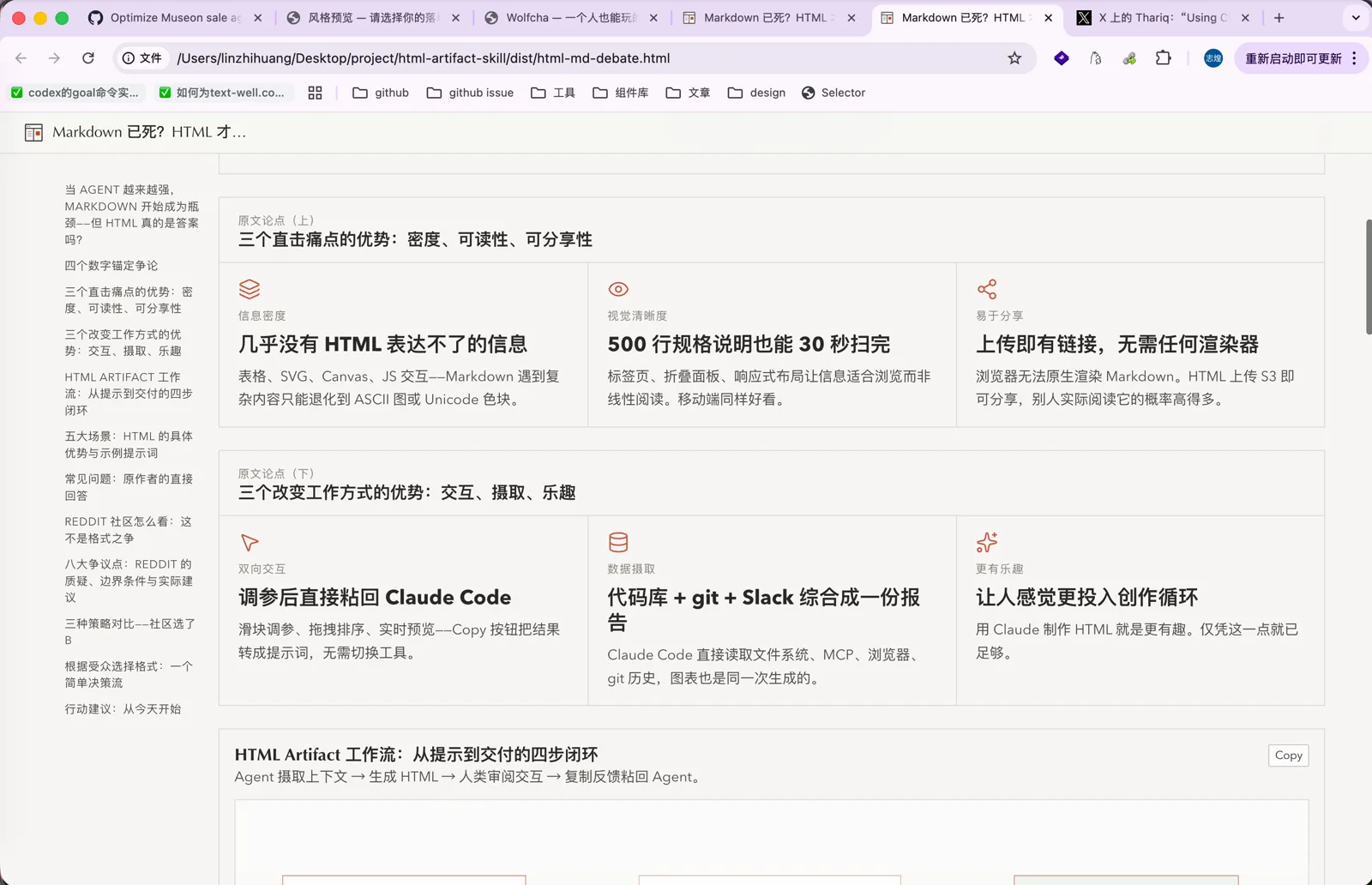The width and height of the screenshot is (1372, 885).
Task: Open the github bookmark folder
Action: 381,93
